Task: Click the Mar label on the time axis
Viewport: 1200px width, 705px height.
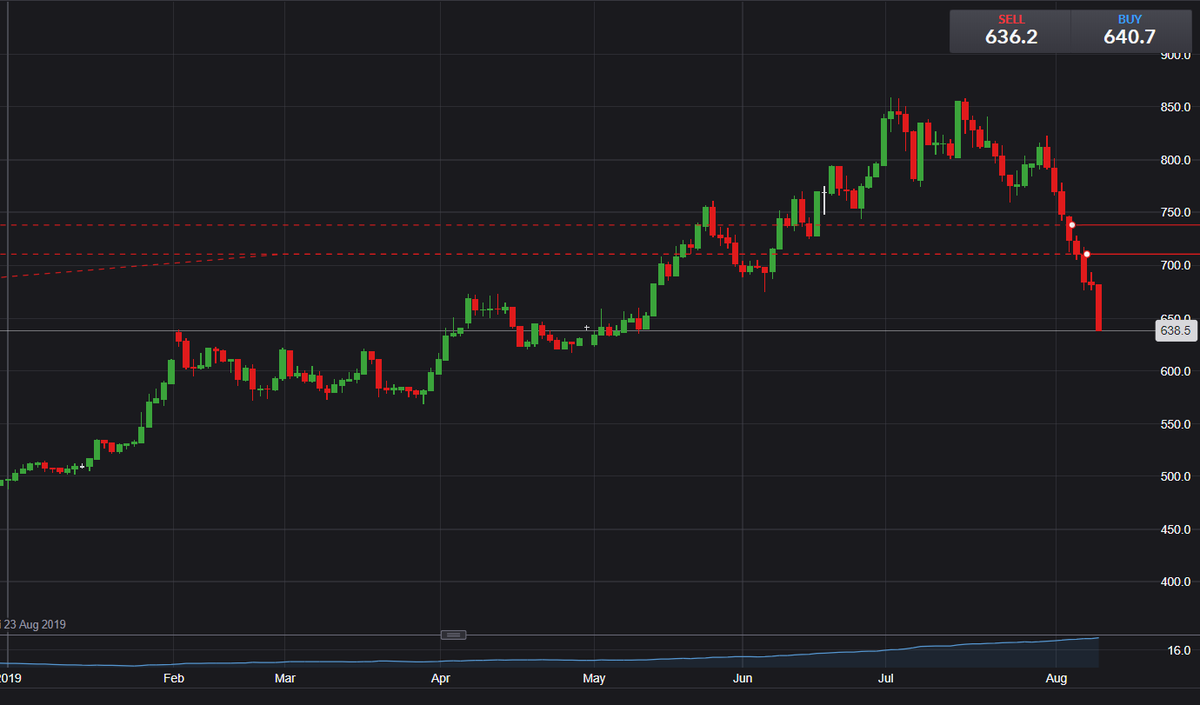Action: pyautogui.click(x=285, y=678)
